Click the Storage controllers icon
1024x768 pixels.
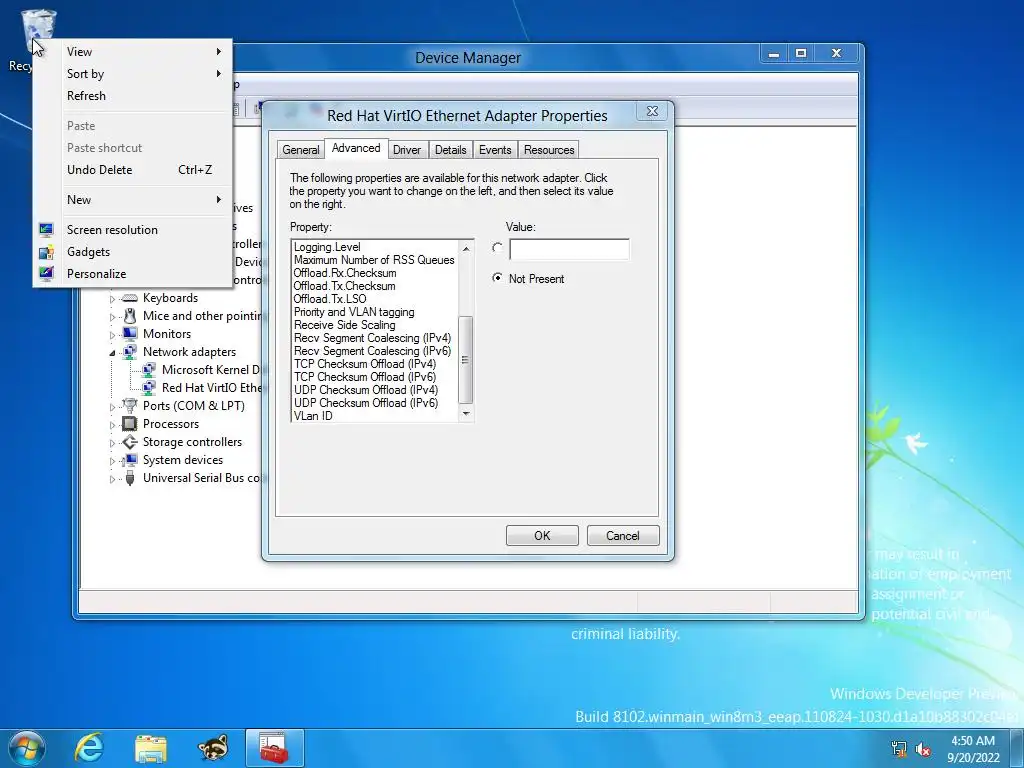pos(130,442)
